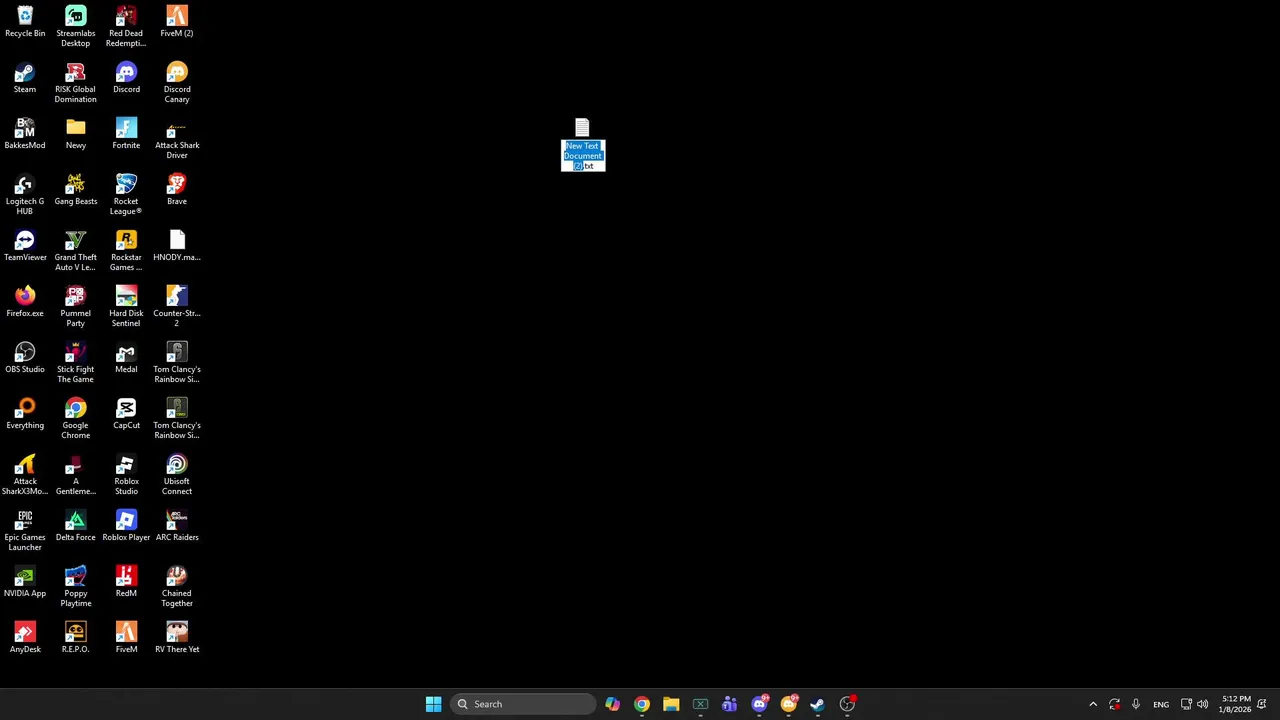Open Google Chrome from the taskbar
Screen dimensions: 1280x720
(642, 704)
